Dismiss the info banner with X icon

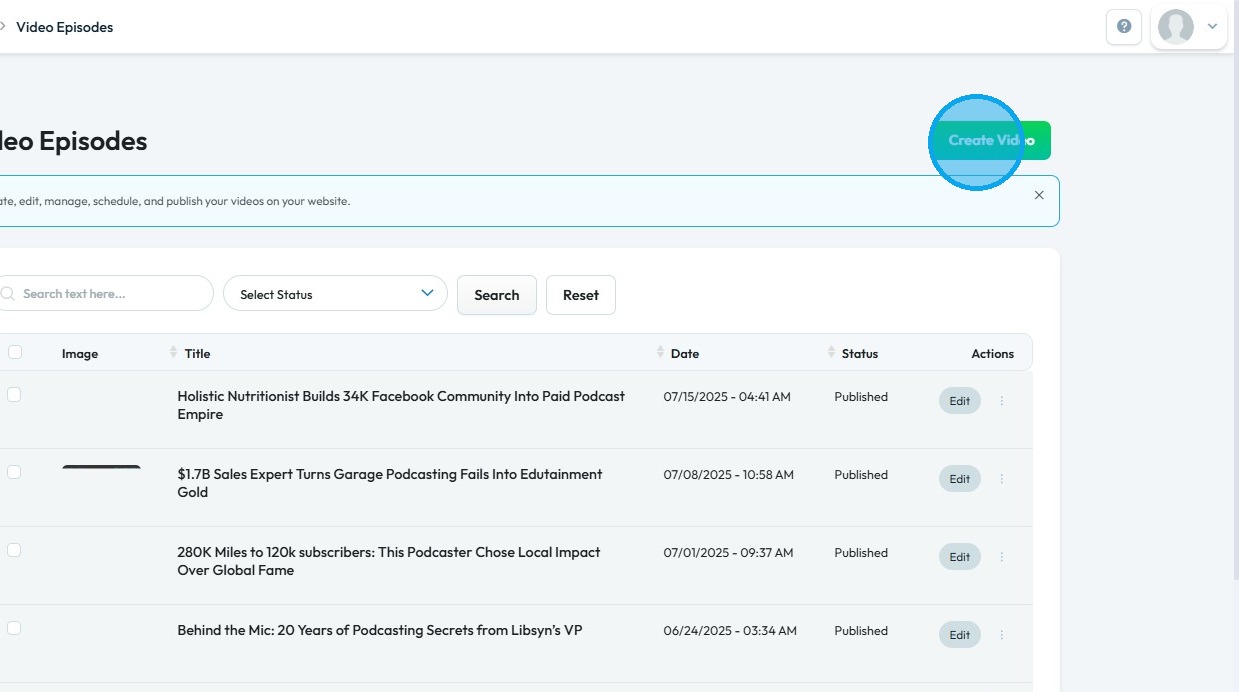(x=1039, y=195)
